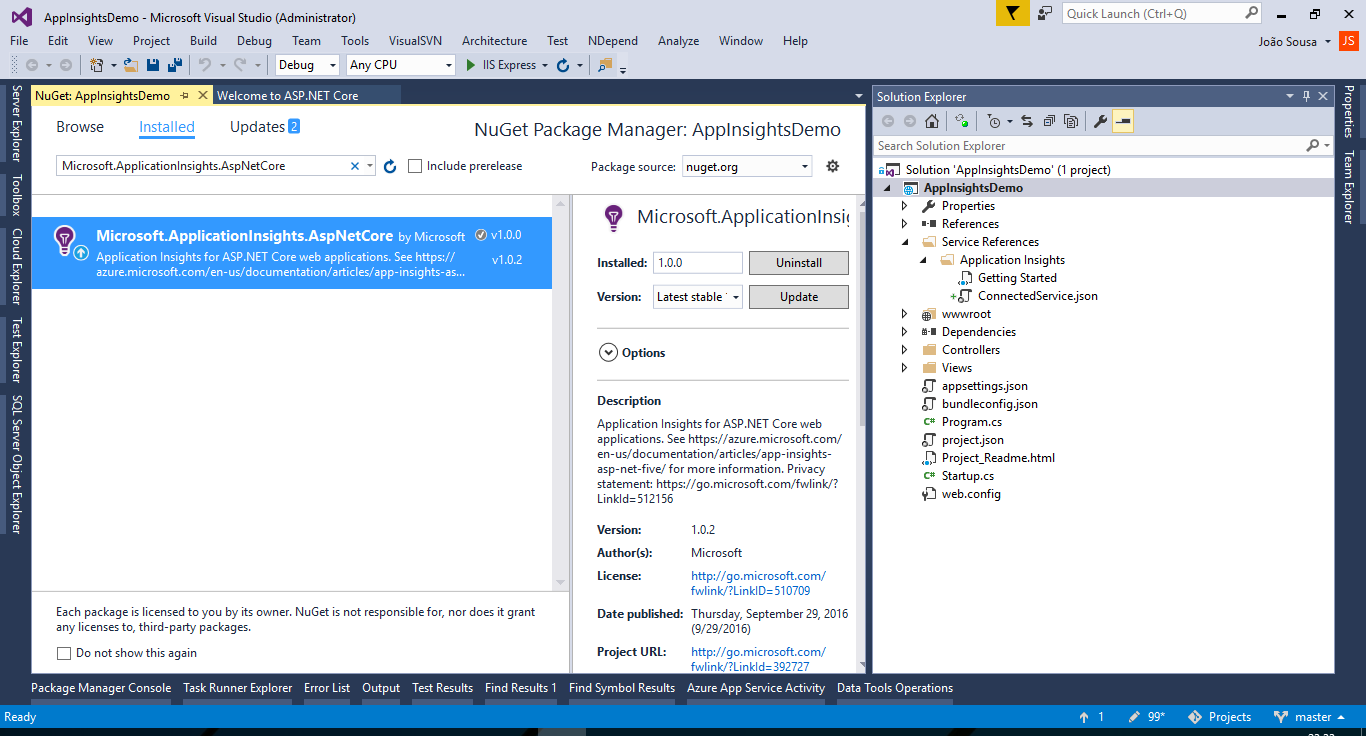Viewport: 1366px width, 736px height.
Task: Switch to the Browse tab in NuGet
Action: (x=80, y=127)
